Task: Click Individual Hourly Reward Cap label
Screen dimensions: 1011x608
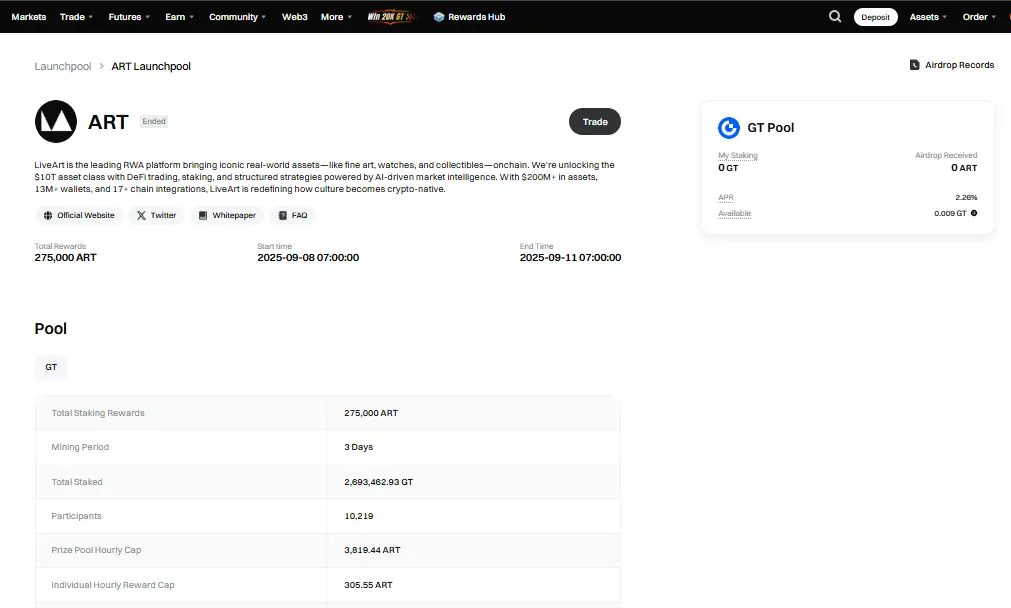Action: tap(113, 585)
